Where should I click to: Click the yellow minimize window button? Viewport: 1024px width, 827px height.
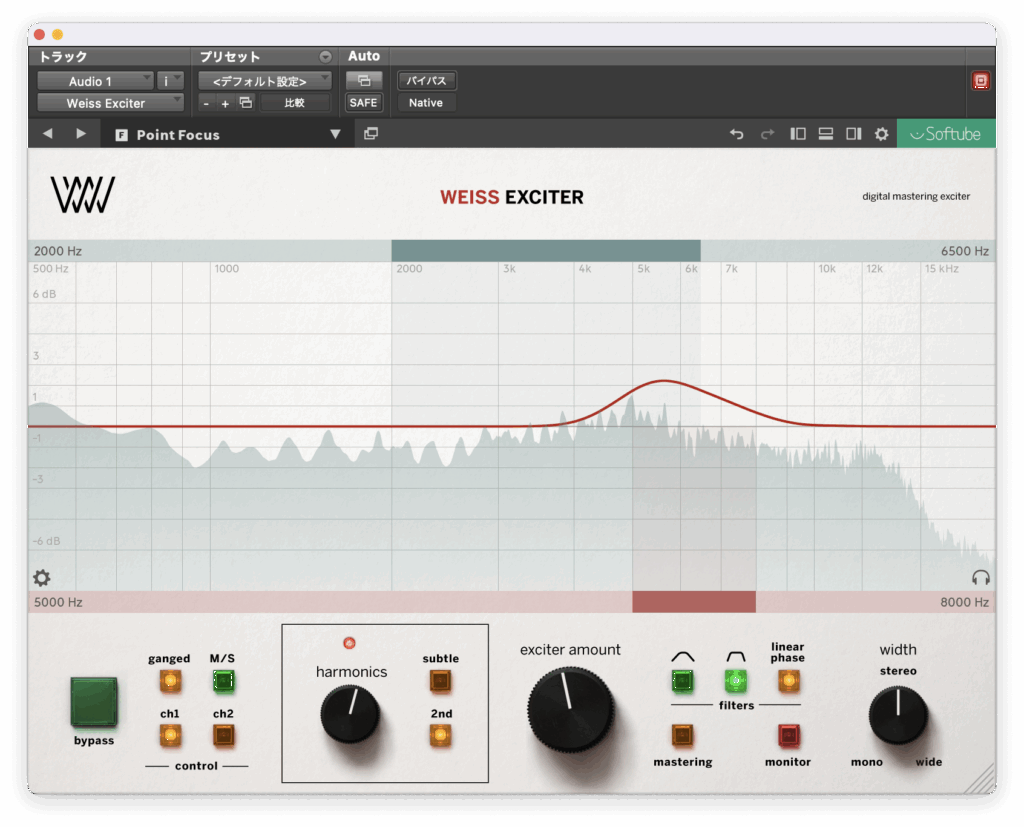point(57,34)
